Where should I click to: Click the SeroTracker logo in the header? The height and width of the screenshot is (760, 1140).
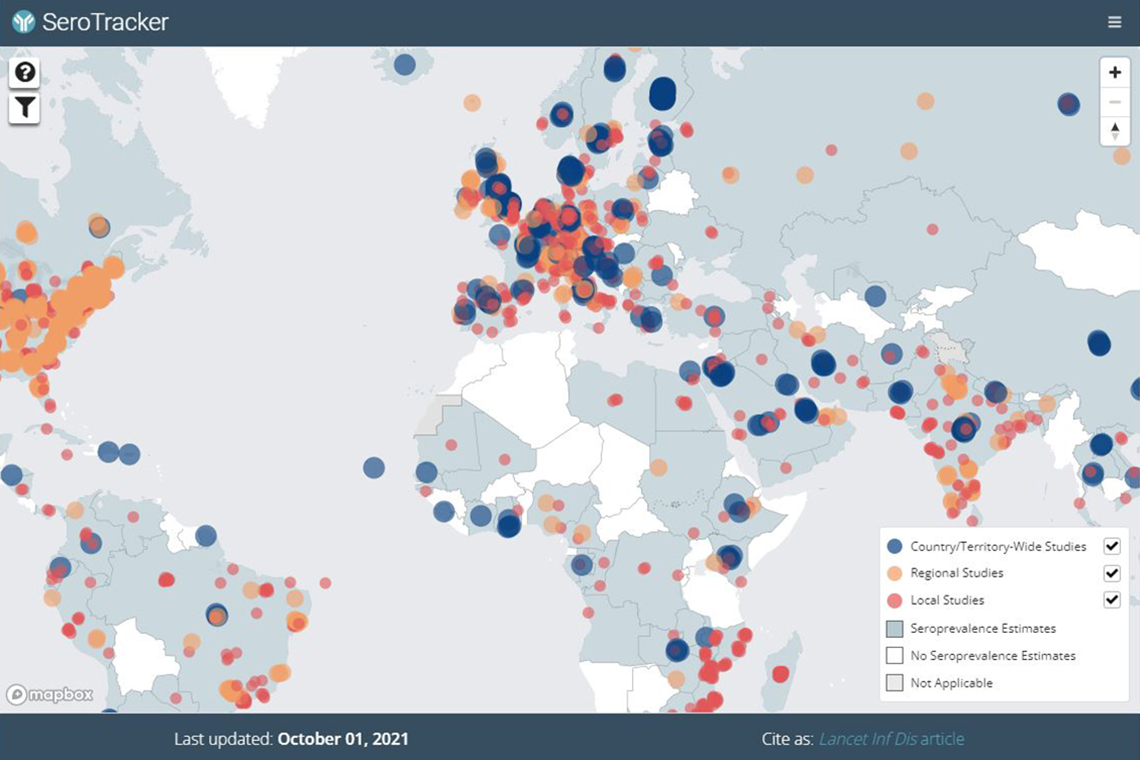point(90,20)
